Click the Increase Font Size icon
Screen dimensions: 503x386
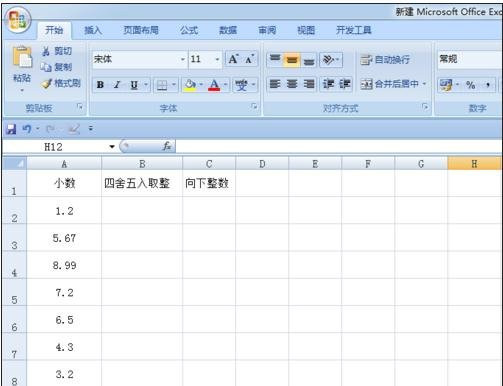coord(233,59)
